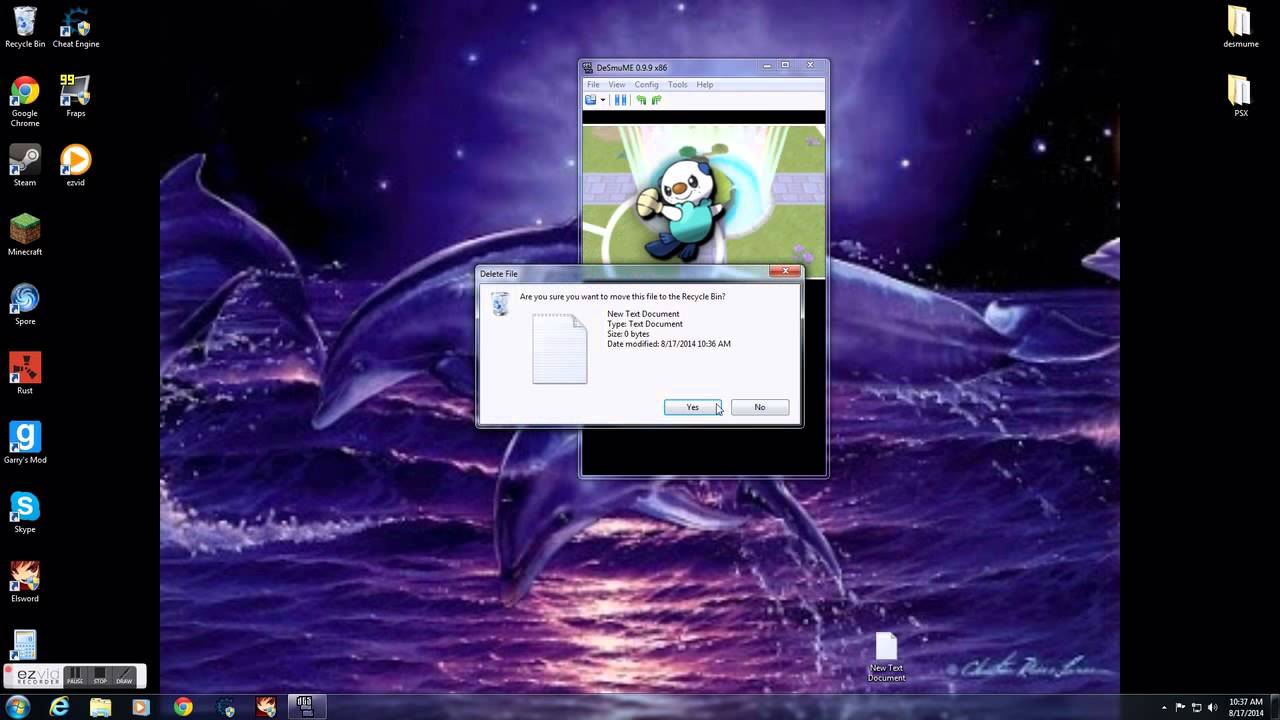Click the Show Desktop strip beside the clock
The width and height of the screenshot is (1280, 720).
1274,707
